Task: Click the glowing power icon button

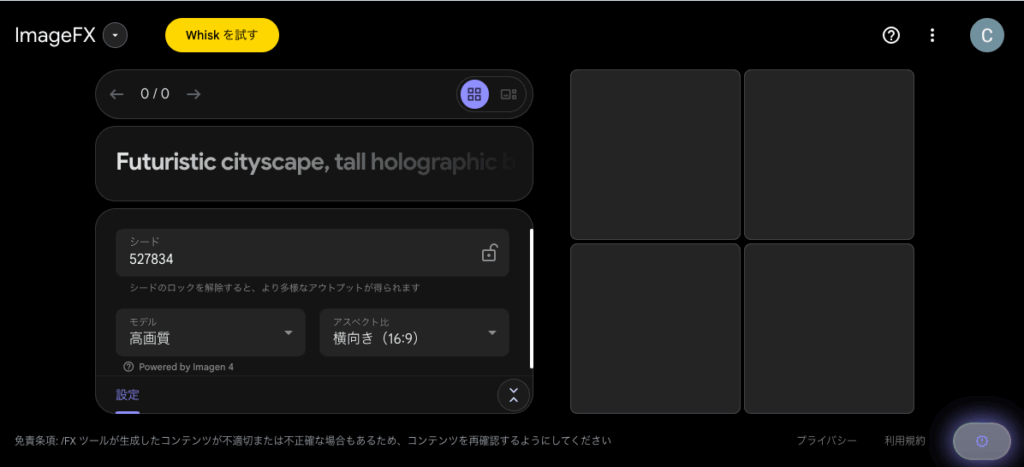Action: [x=981, y=441]
